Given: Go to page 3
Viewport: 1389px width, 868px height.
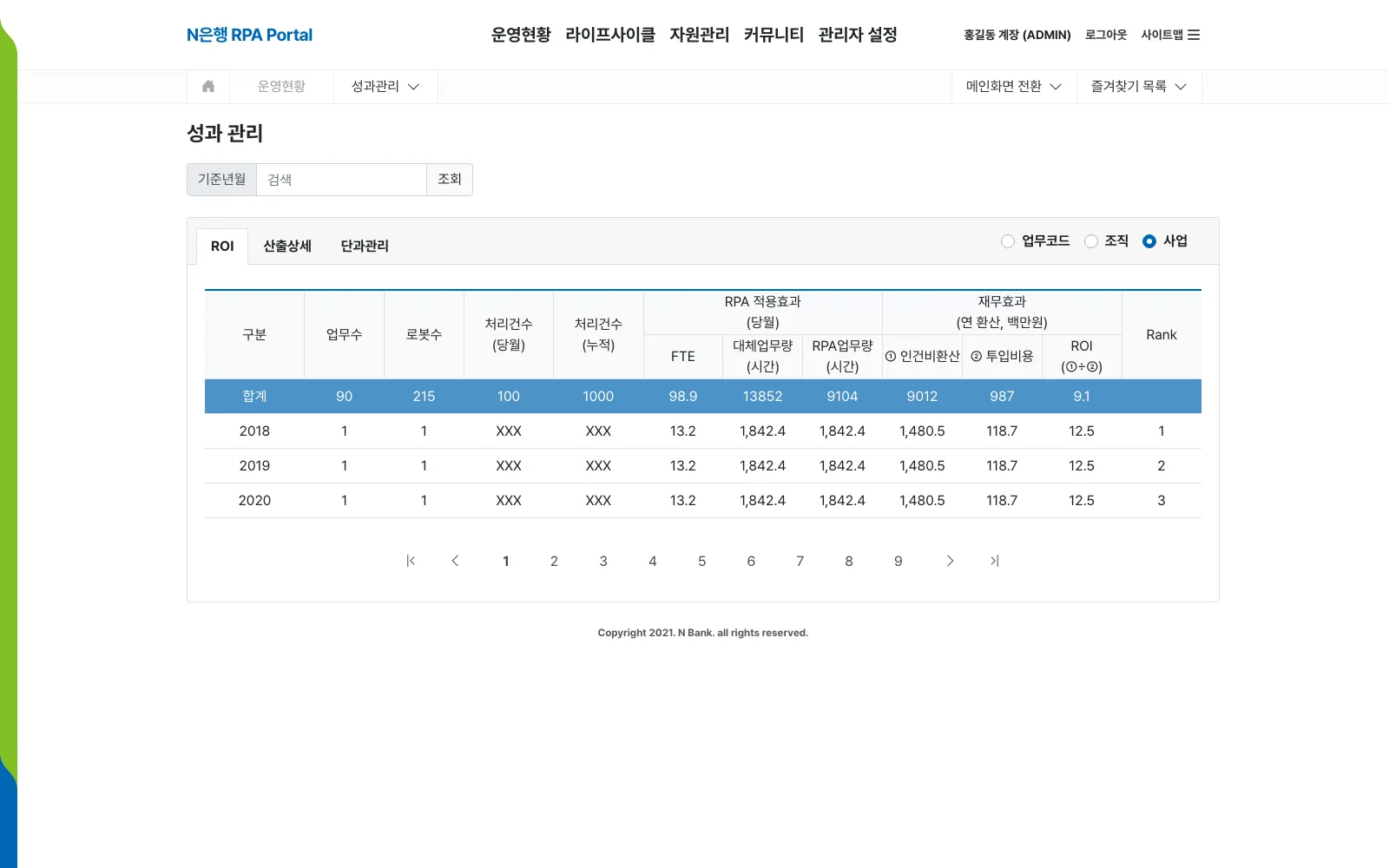Looking at the screenshot, I should point(603,561).
